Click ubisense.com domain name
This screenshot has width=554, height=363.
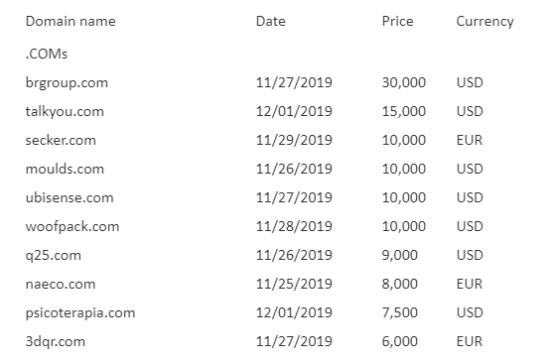tap(69, 198)
